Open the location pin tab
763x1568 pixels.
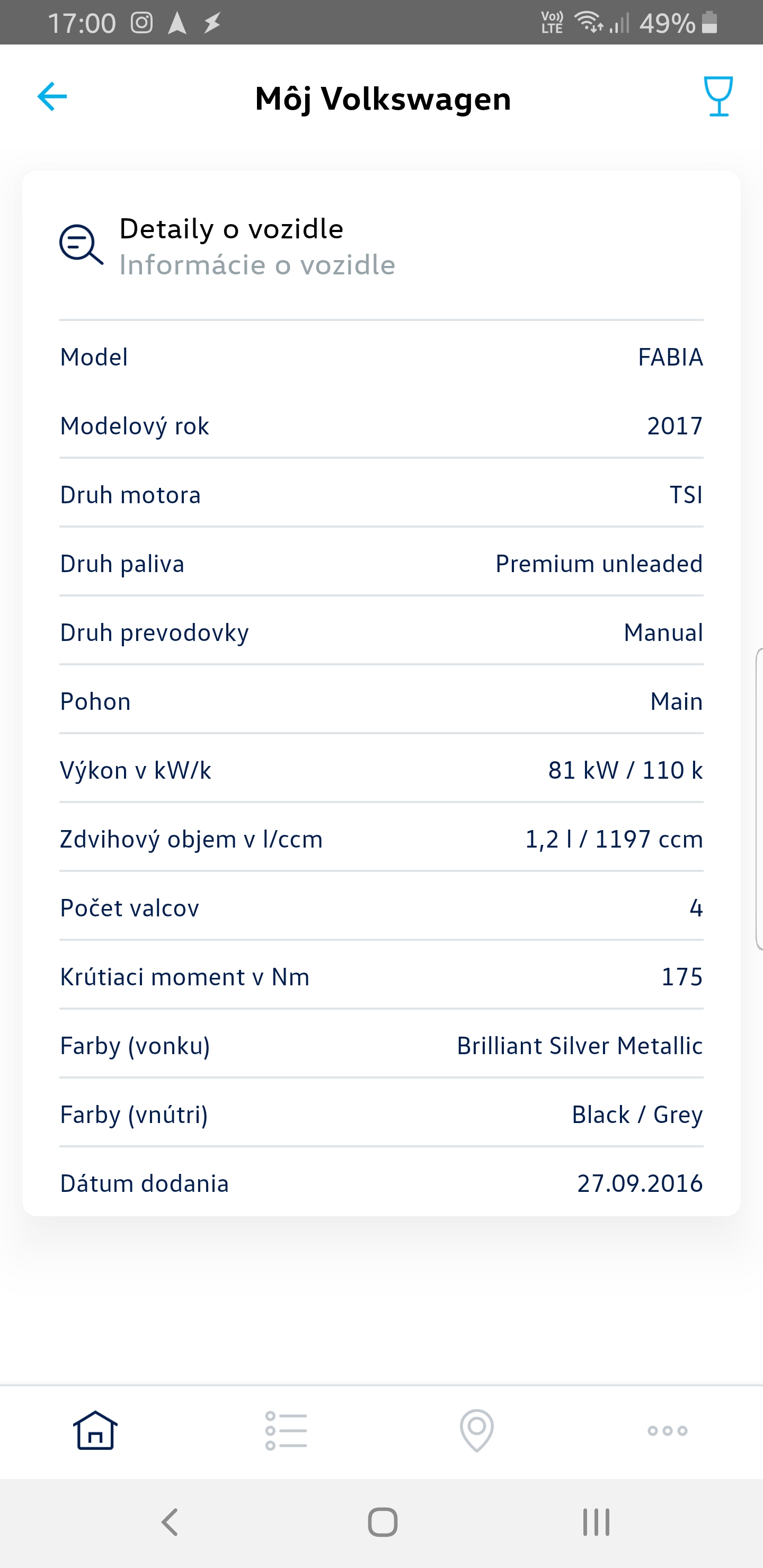point(477,1430)
